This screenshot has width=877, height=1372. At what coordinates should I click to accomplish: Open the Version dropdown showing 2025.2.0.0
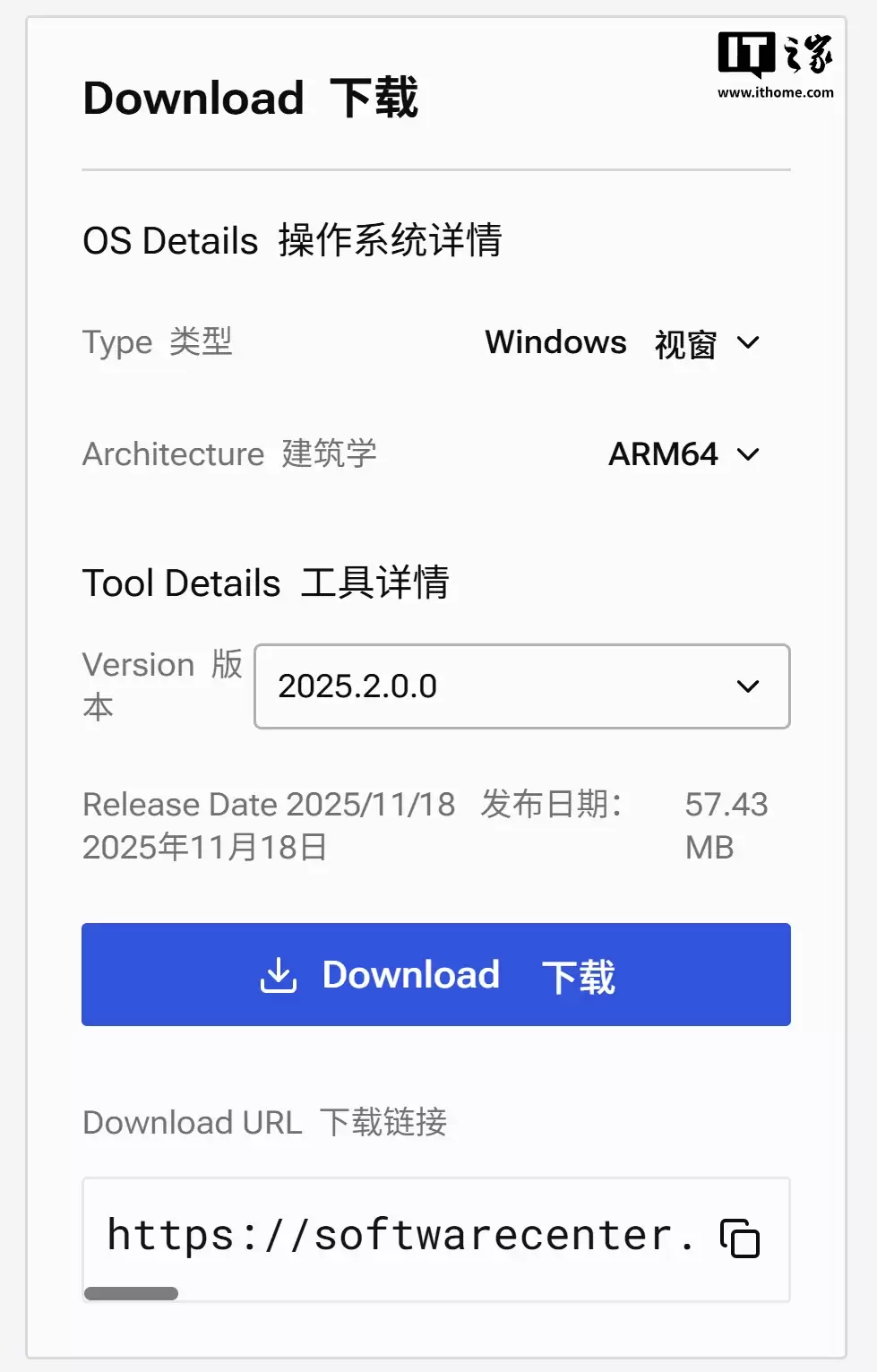pos(522,687)
